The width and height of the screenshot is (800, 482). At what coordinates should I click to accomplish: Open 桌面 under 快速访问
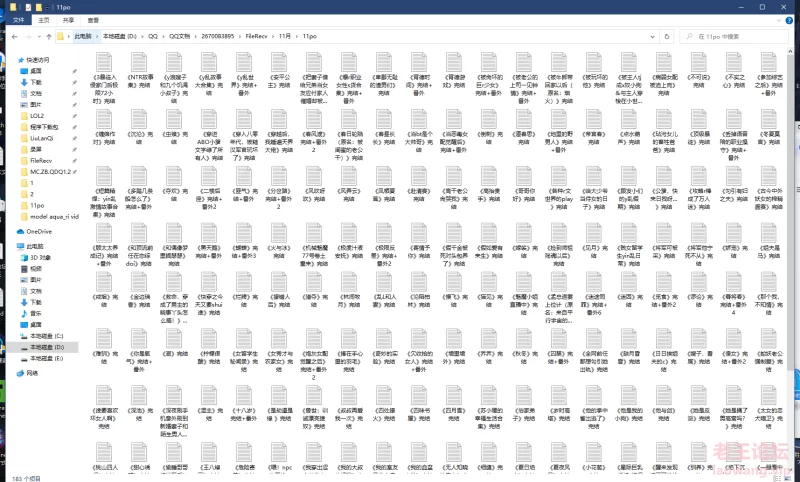35,71
